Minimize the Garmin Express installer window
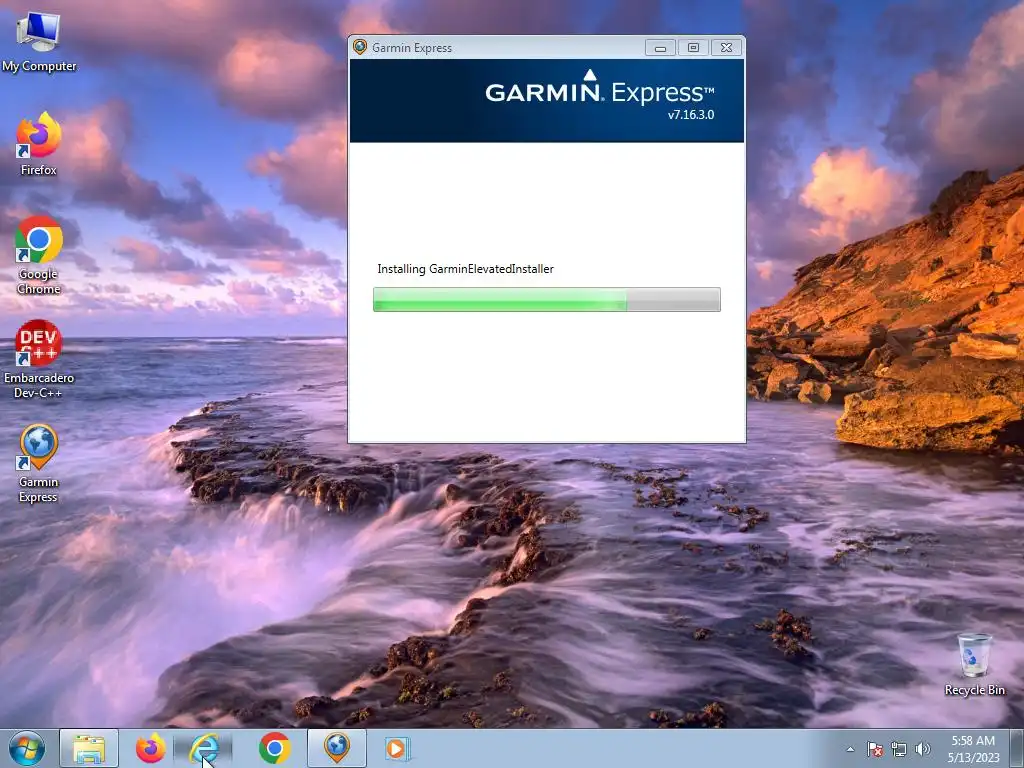This screenshot has width=1024, height=768. (660, 48)
